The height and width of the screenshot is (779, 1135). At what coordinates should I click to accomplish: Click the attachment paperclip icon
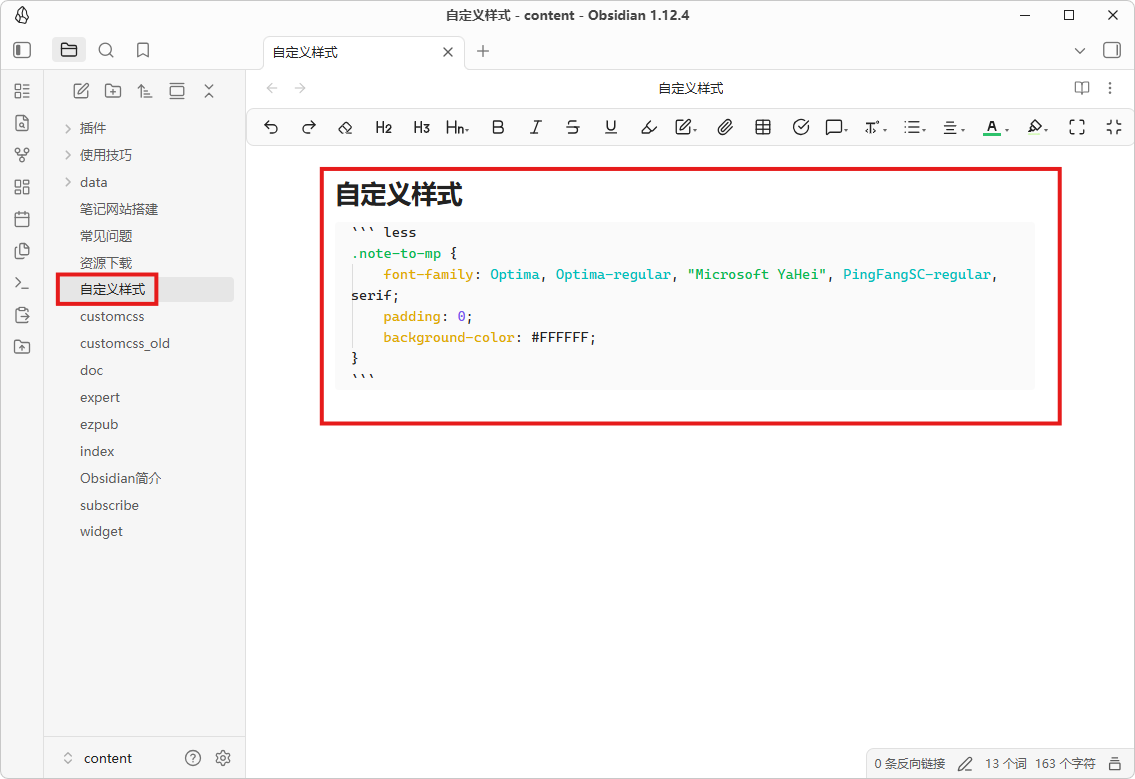pyautogui.click(x=725, y=127)
